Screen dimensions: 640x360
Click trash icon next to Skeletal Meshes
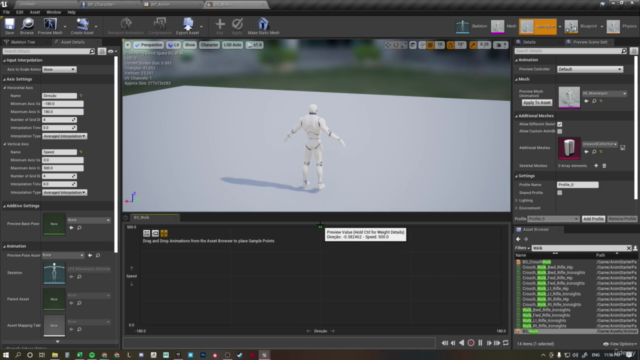pos(604,166)
